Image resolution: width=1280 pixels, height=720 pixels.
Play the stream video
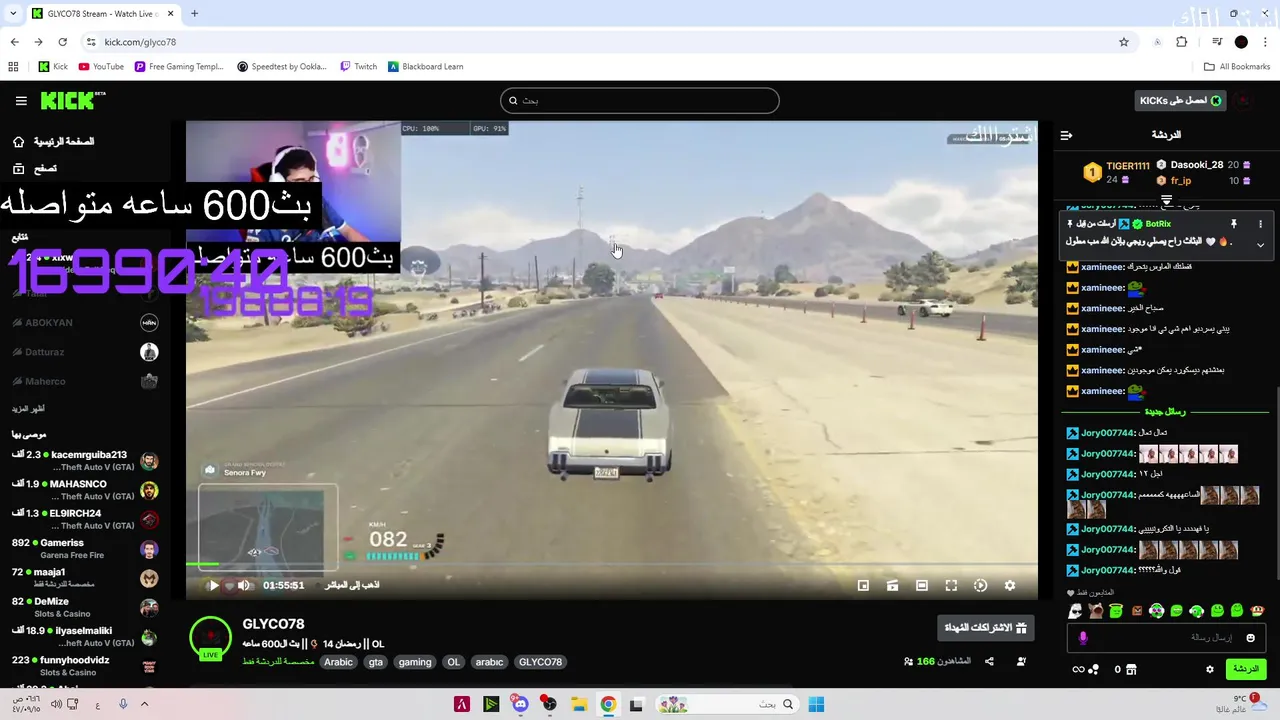click(x=212, y=586)
